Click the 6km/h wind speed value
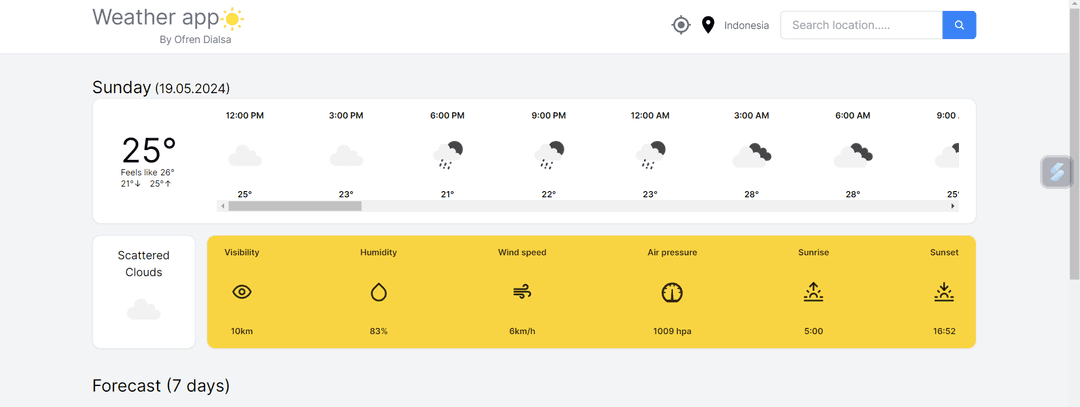Image resolution: width=1080 pixels, height=407 pixels. tap(522, 331)
